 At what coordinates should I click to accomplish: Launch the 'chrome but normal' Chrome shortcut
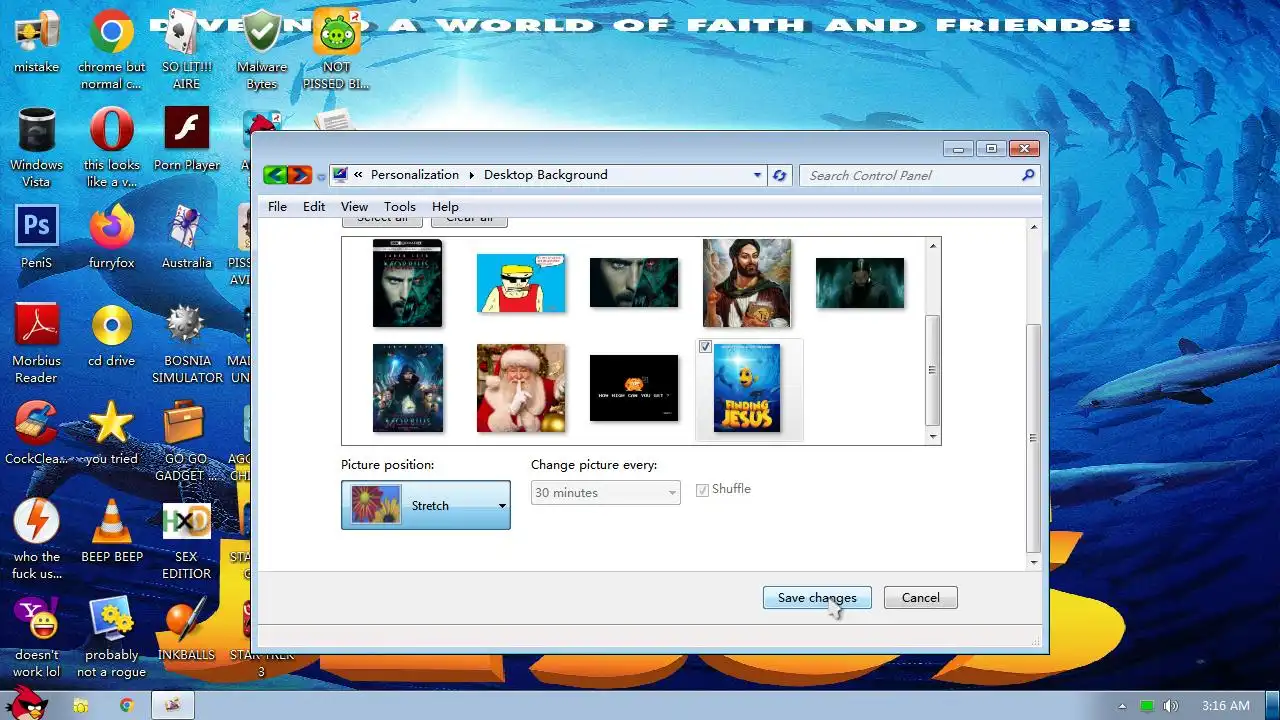tap(111, 50)
